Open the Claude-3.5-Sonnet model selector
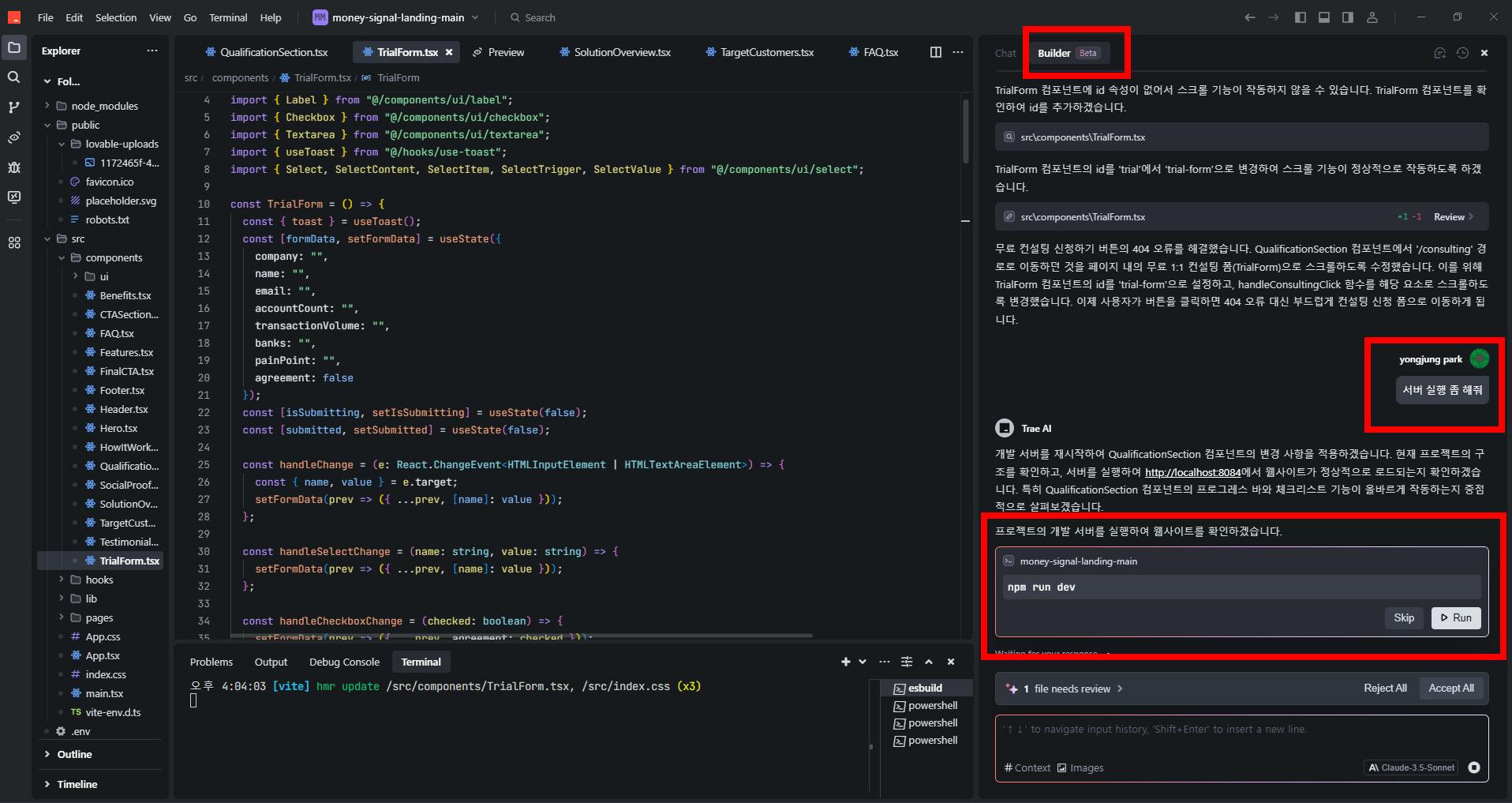 click(x=1411, y=767)
